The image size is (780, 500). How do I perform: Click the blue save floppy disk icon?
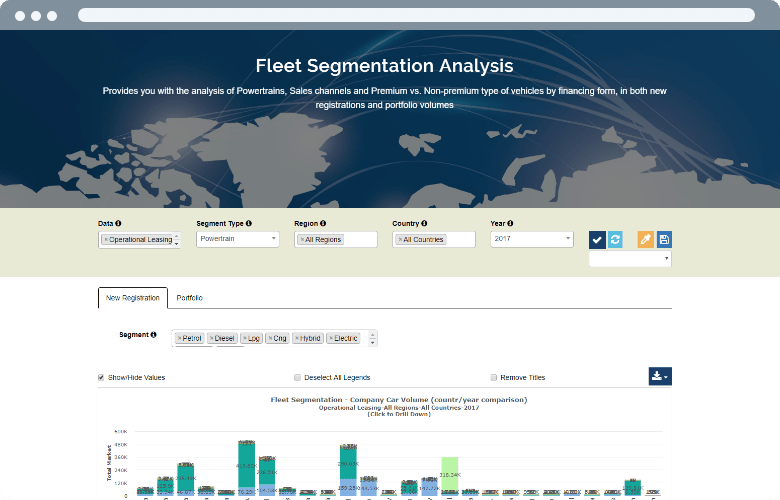pos(664,240)
